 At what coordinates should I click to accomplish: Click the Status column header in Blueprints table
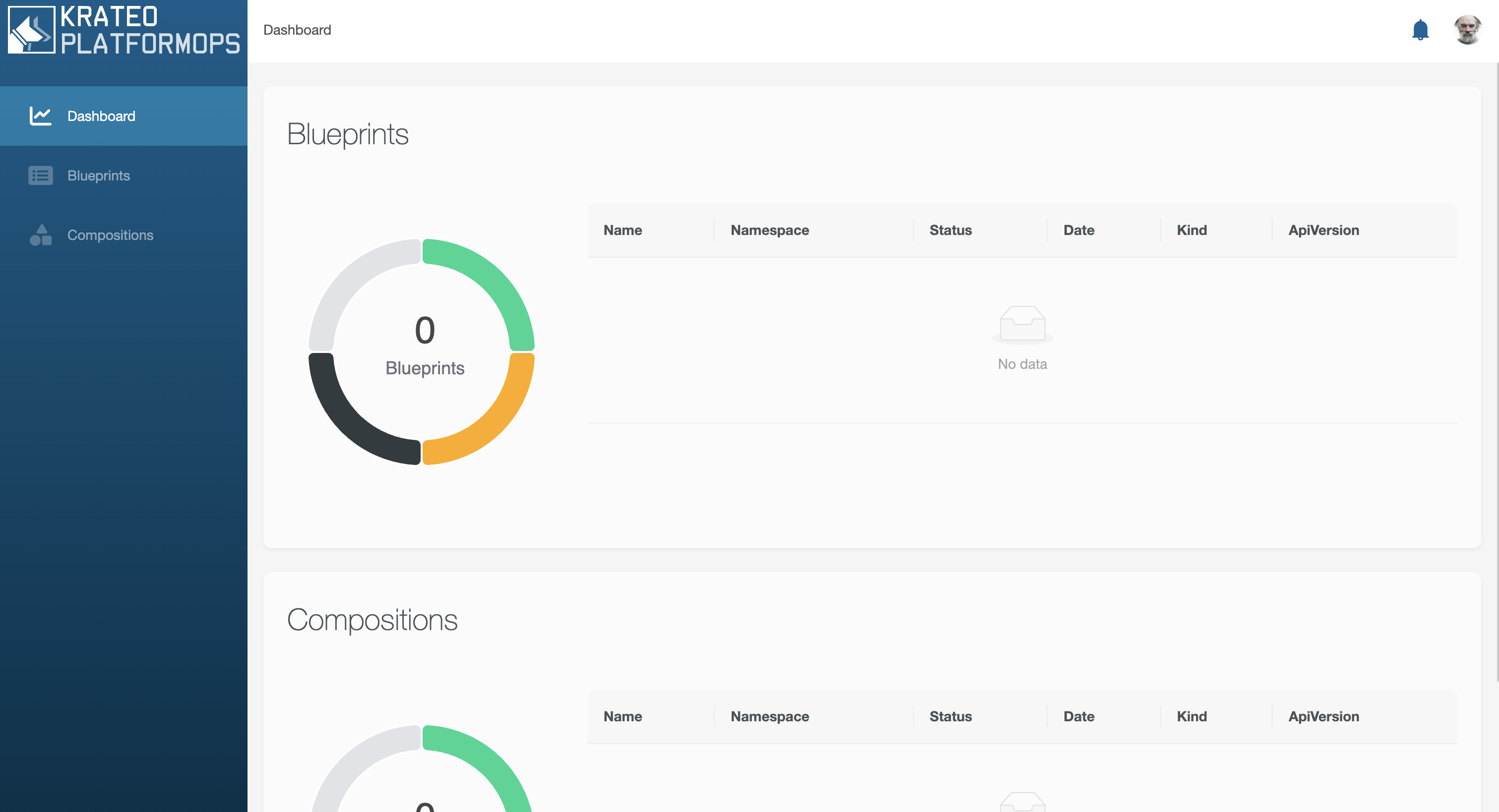tap(950, 231)
